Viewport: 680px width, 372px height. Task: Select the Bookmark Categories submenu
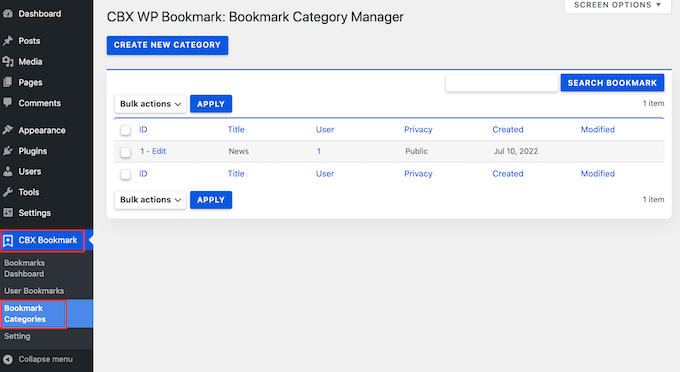25,314
